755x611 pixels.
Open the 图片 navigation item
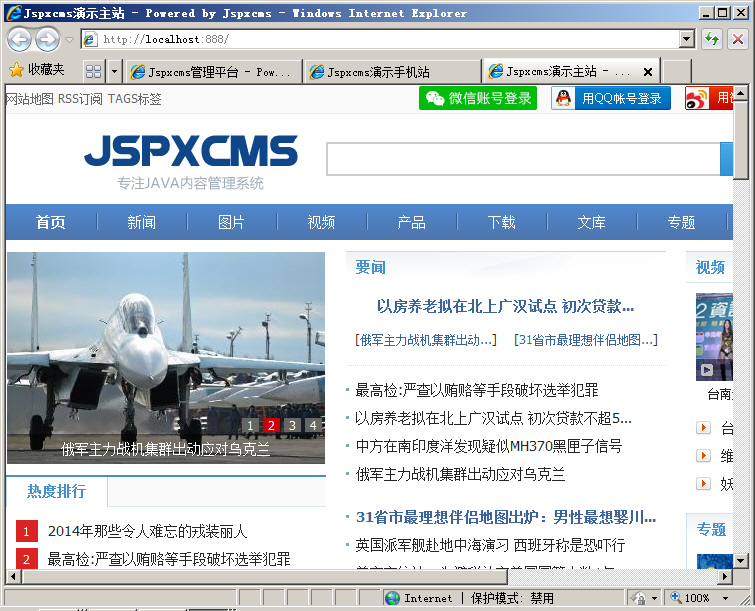point(232,222)
